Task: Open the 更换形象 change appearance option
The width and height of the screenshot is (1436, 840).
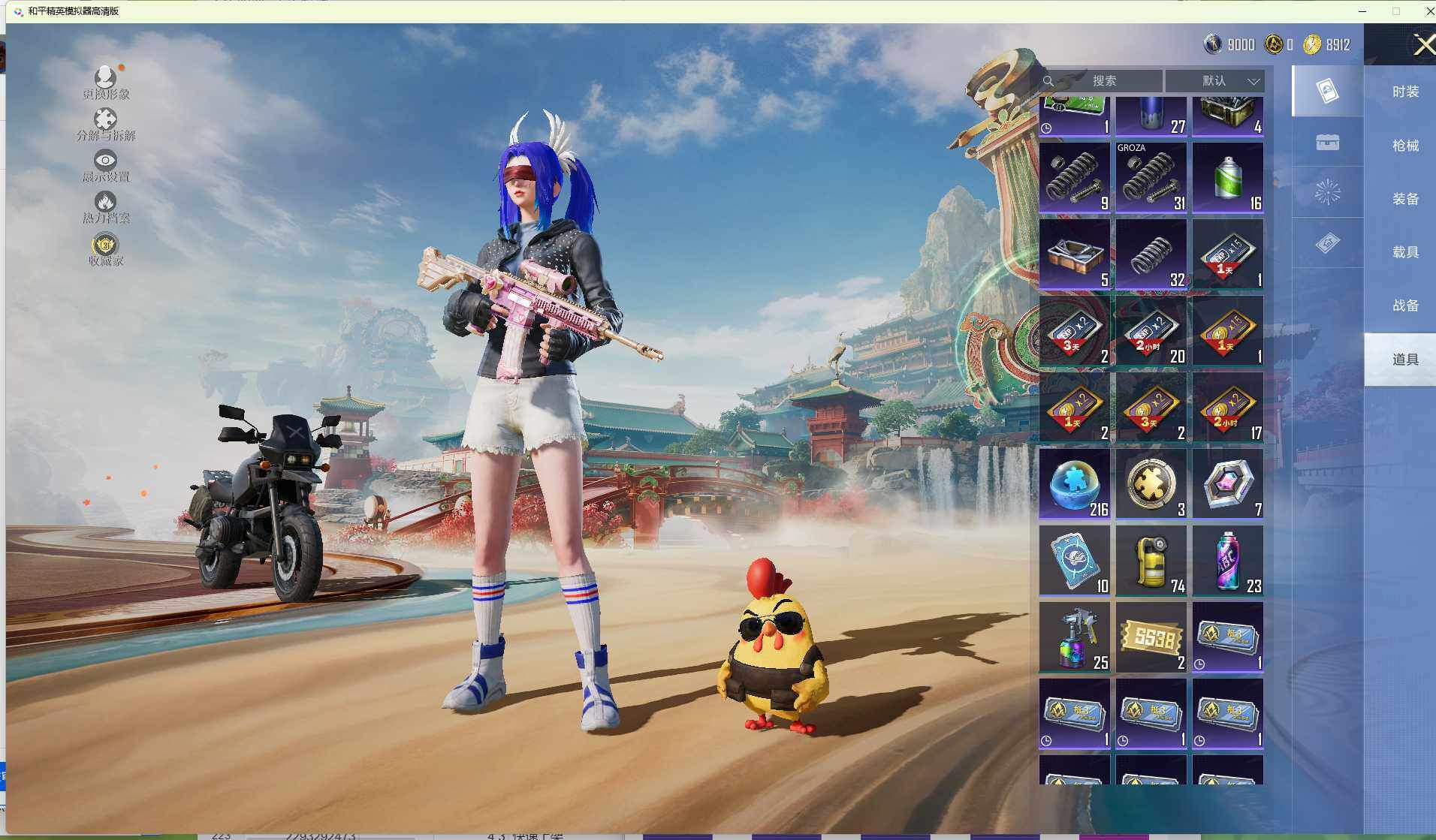Action: [x=105, y=83]
